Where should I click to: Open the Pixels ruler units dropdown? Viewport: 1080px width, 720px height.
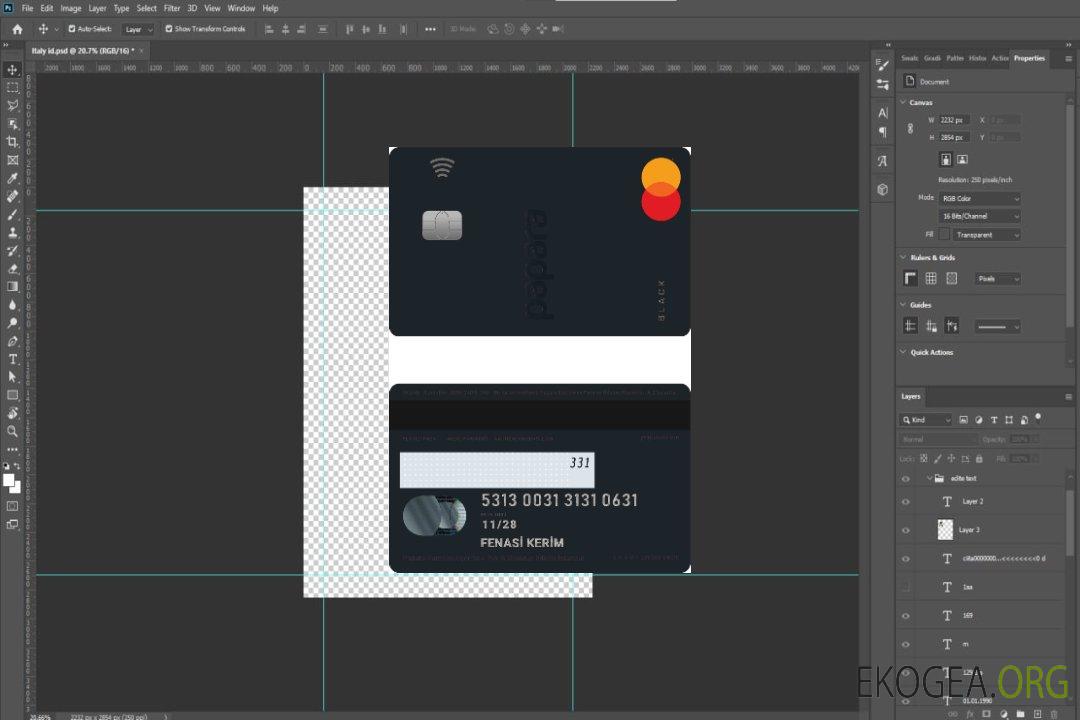click(997, 279)
